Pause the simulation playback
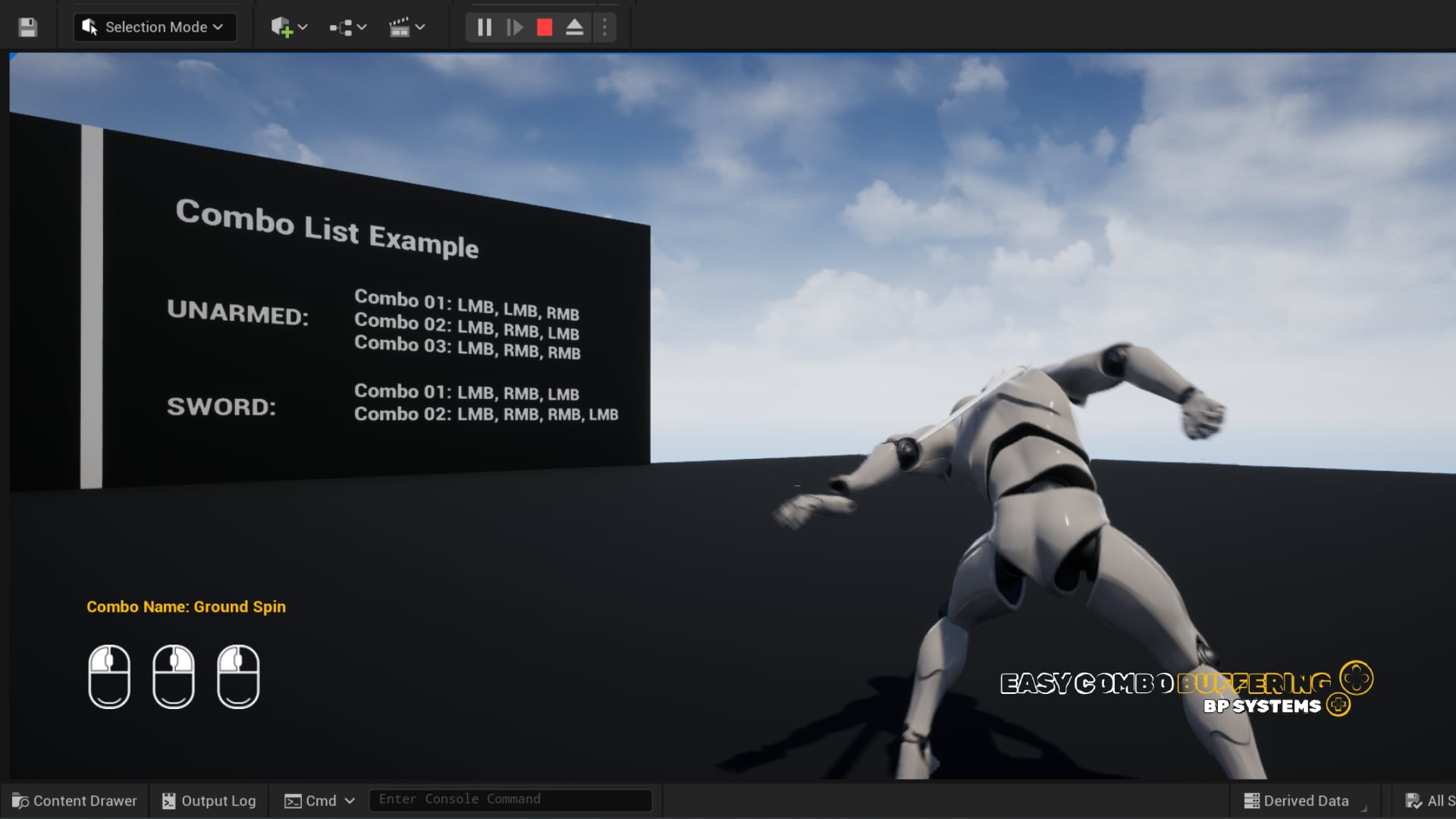Screen dimensions: 1456x819 (483, 27)
